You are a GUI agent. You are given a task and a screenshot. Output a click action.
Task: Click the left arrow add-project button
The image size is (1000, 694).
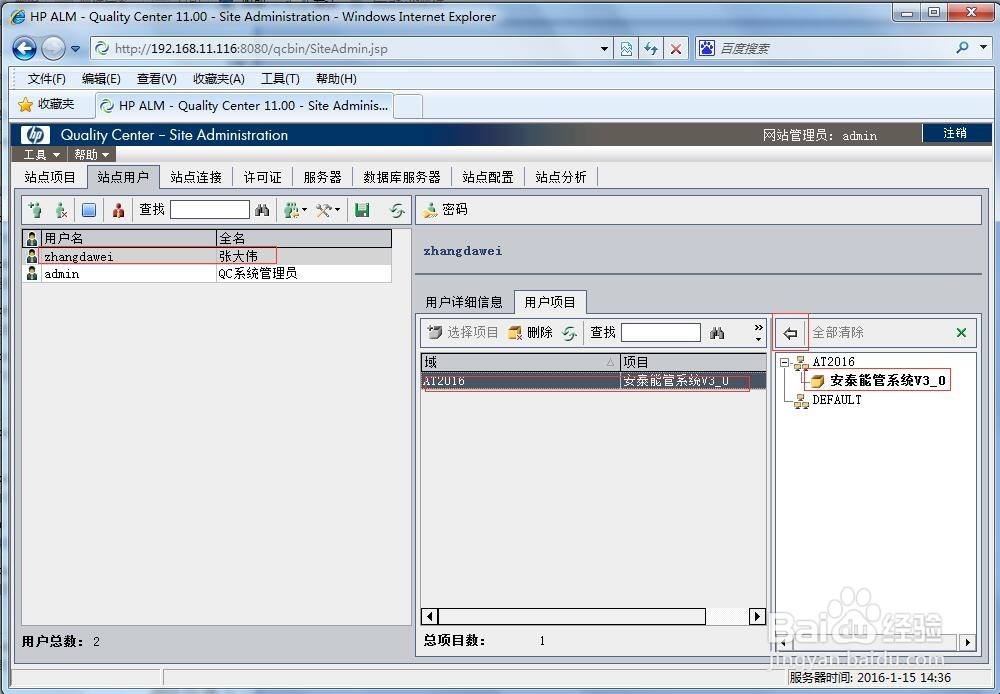click(x=791, y=332)
